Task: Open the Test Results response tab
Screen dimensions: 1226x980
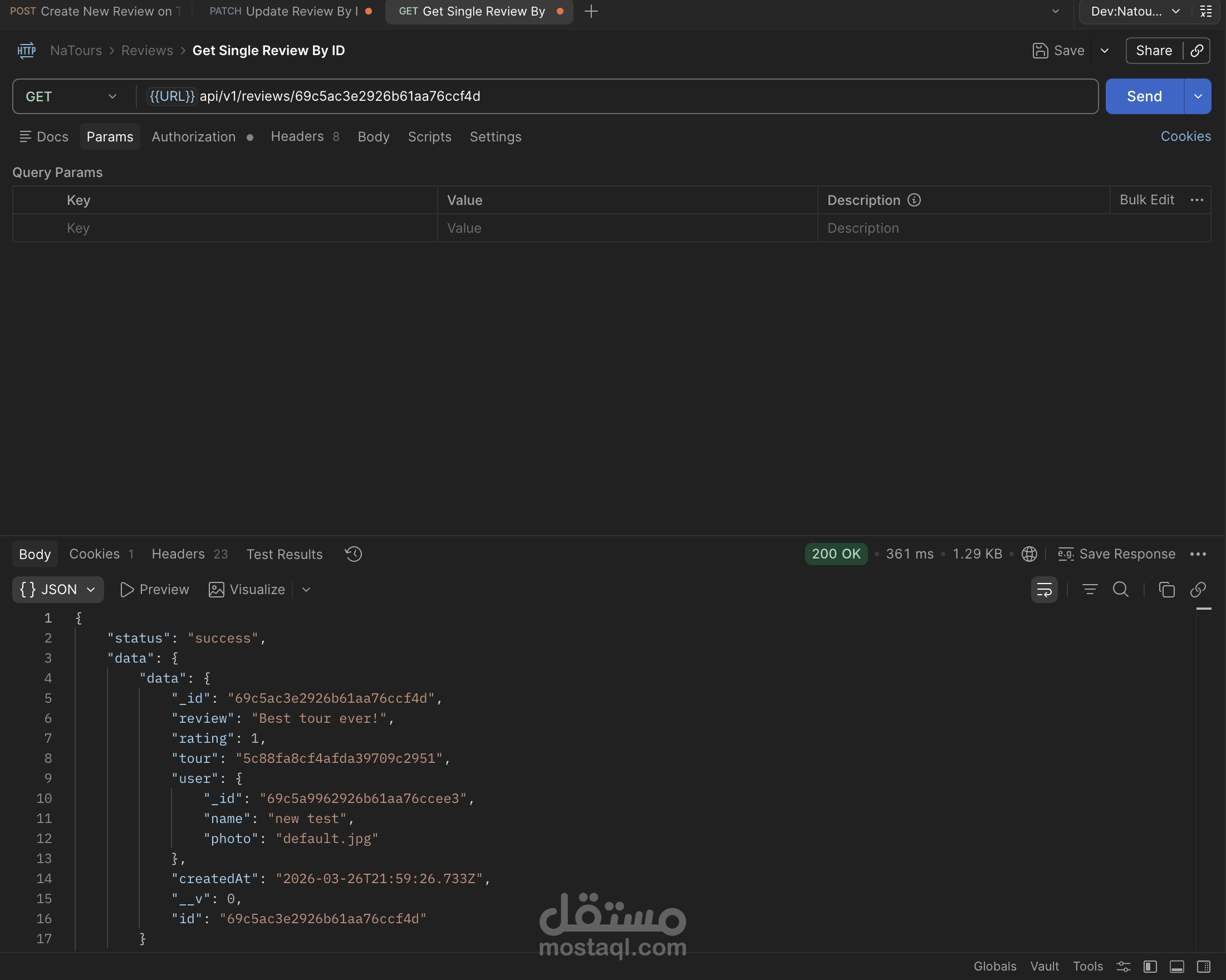Action: point(285,554)
